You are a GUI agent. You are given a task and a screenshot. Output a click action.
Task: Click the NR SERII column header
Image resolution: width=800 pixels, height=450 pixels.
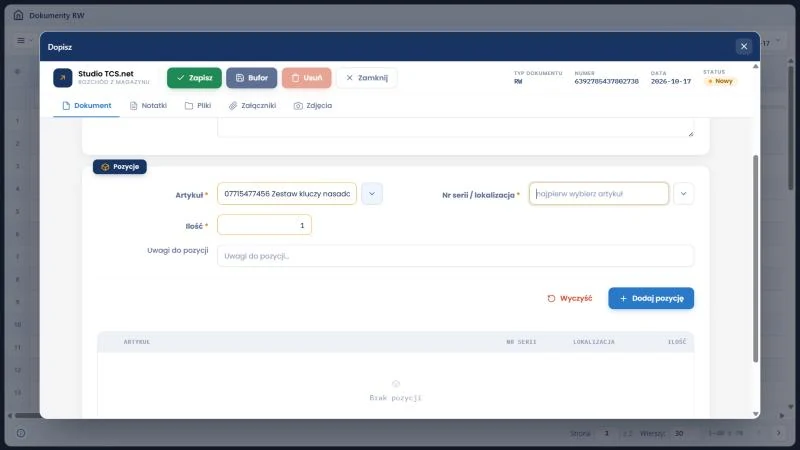coord(521,342)
